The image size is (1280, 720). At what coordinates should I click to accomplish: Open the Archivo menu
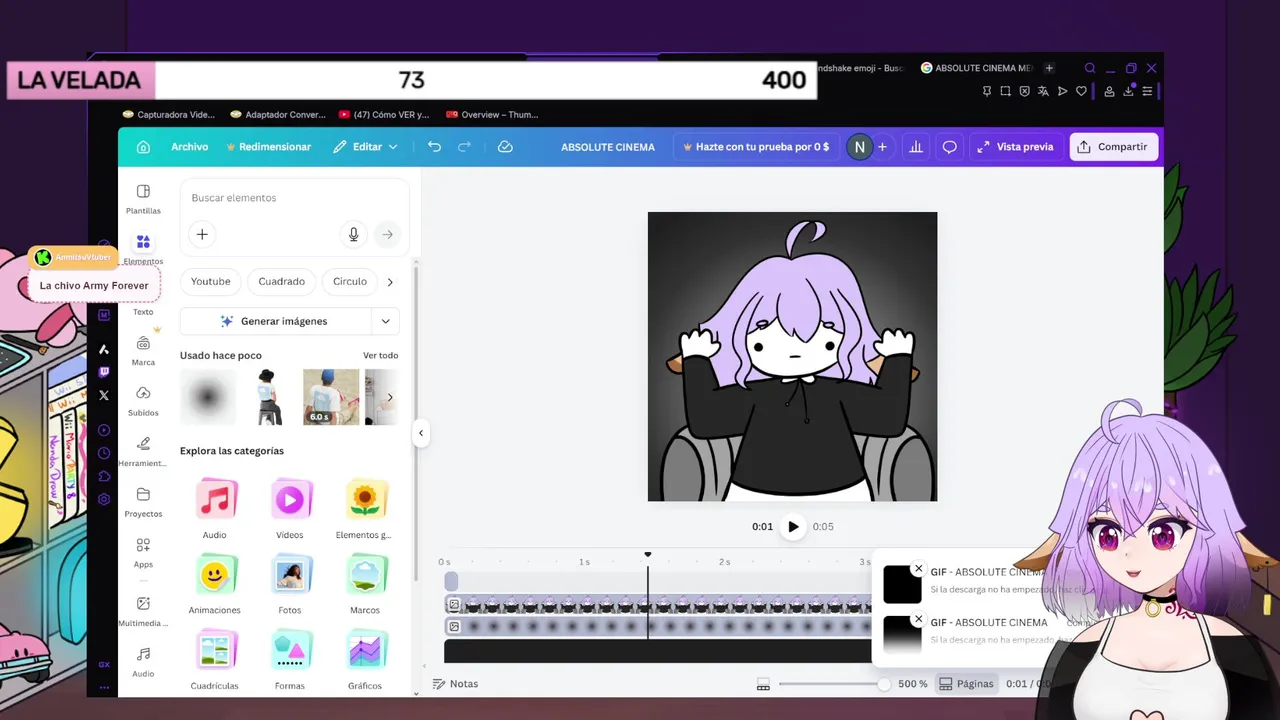pyautogui.click(x=189, y=147)
